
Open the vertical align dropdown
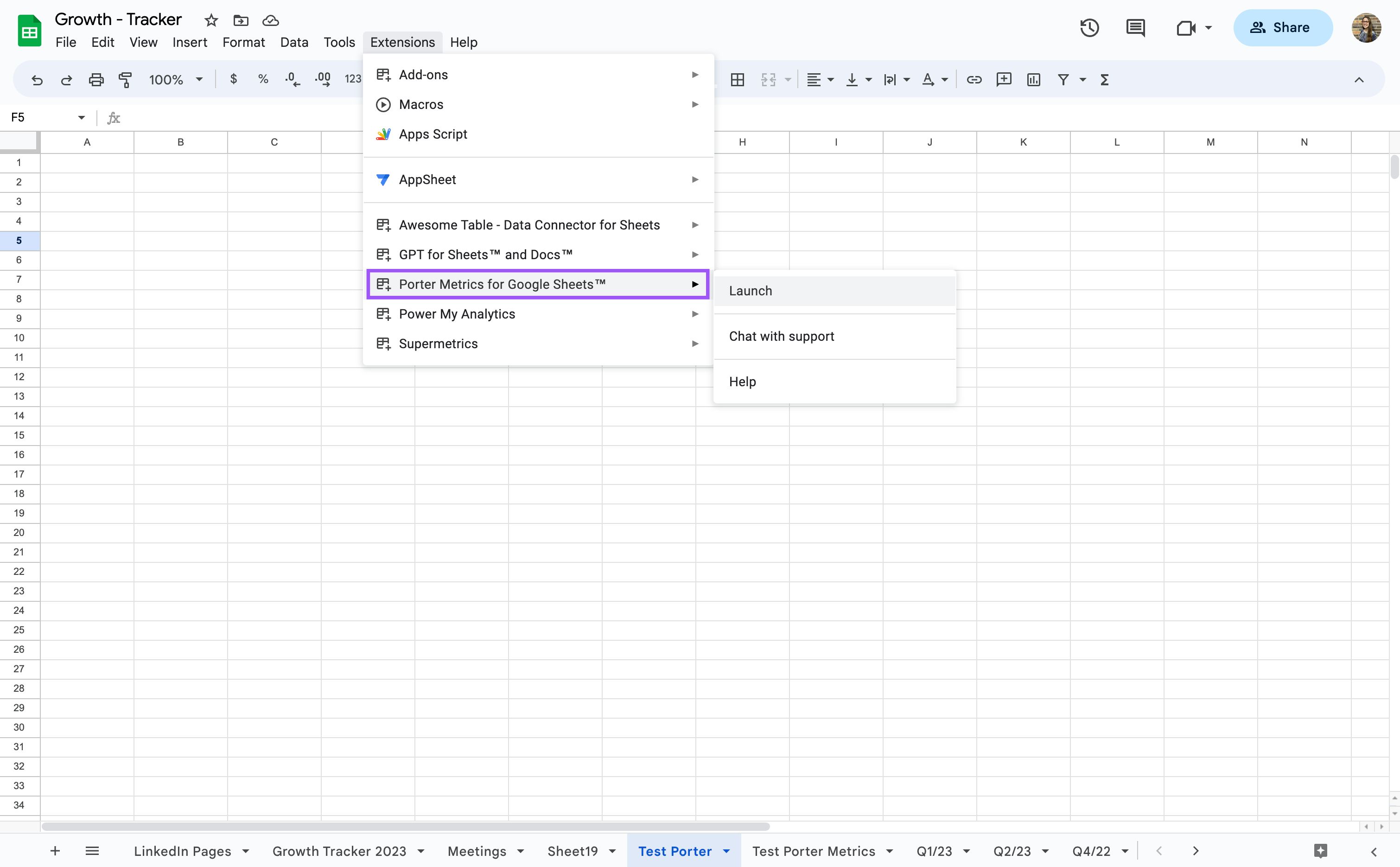tap(858, 80)
